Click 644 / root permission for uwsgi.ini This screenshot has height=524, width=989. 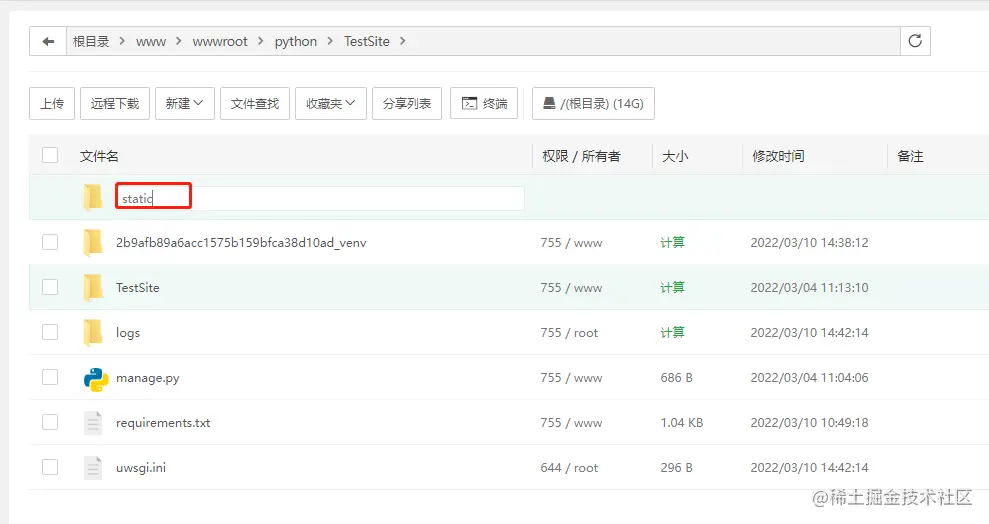569,468
